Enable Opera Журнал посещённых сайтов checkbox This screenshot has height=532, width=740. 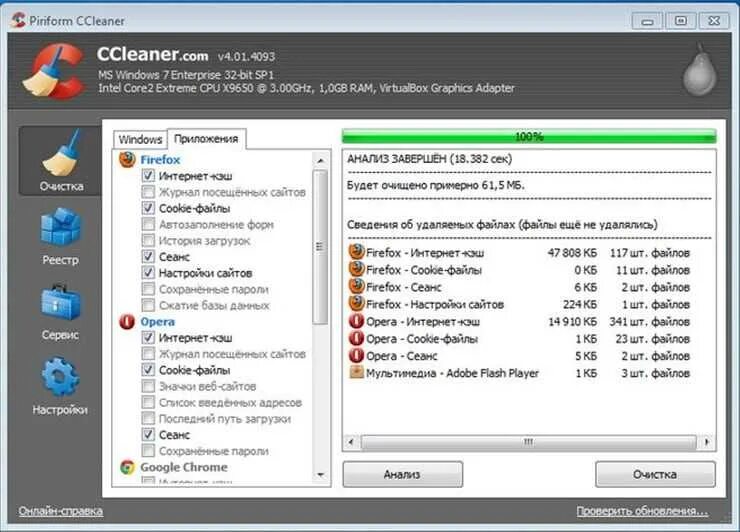148,354
